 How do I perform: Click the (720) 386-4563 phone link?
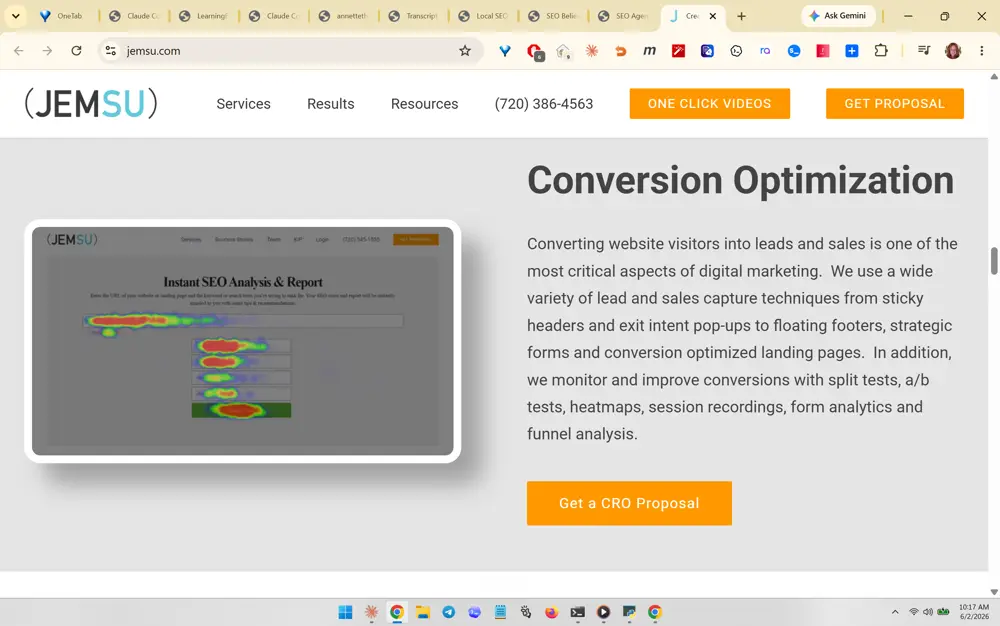point(543,104)
